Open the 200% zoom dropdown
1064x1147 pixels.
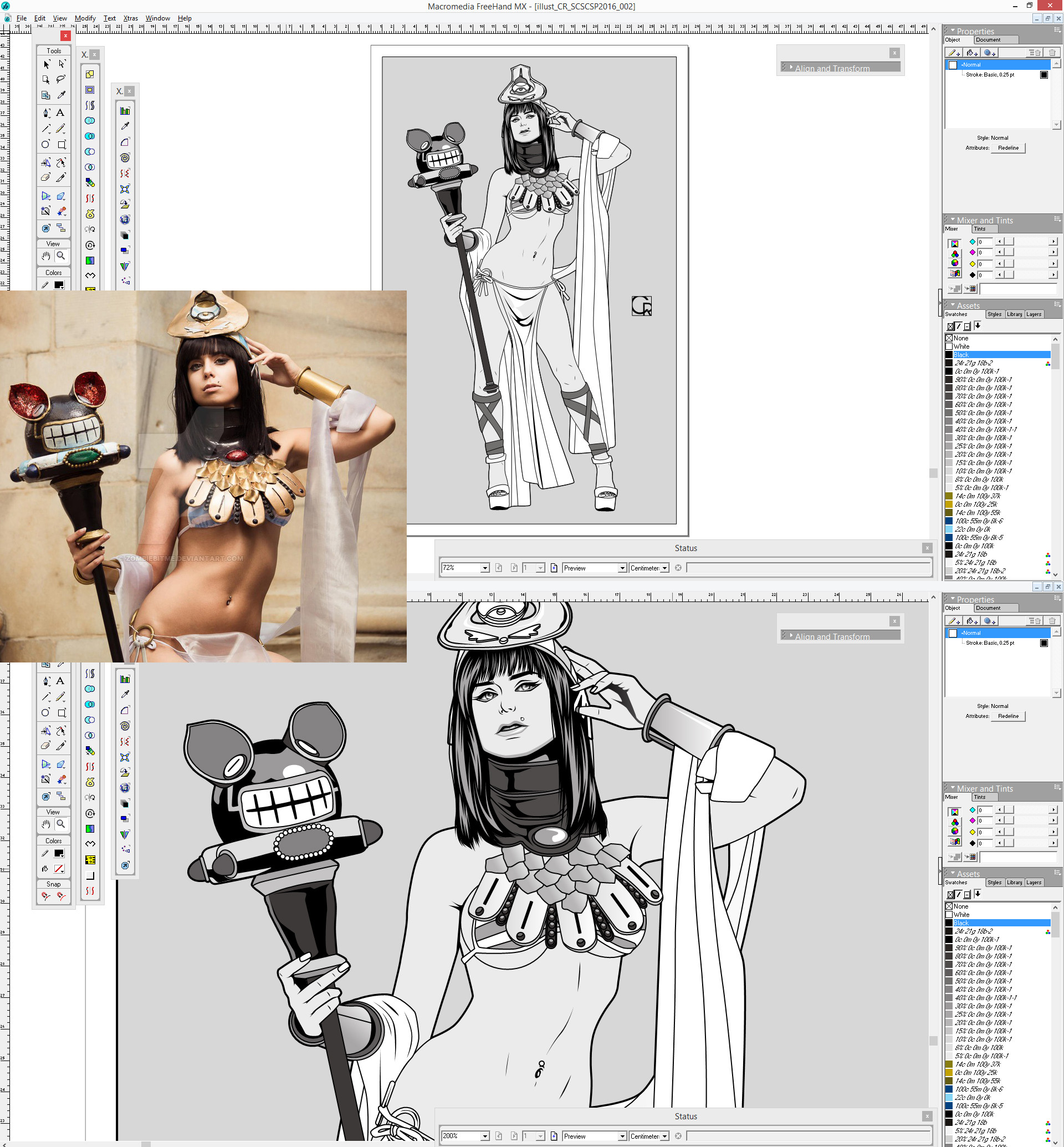tap(485, 1136)
